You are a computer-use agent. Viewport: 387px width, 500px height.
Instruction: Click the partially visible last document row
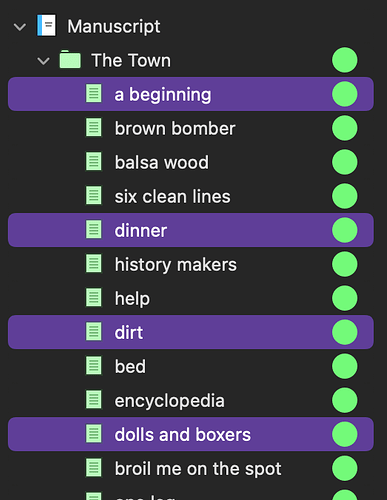point(191,495)
